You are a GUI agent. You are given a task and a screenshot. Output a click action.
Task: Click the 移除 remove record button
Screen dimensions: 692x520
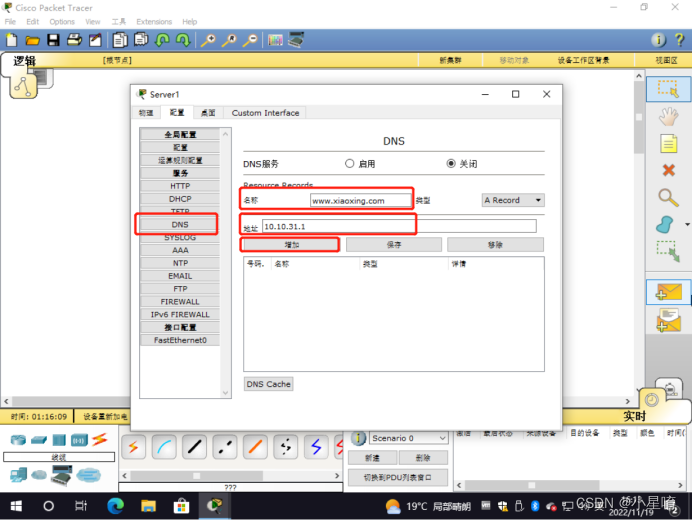[x=495, y=245]
